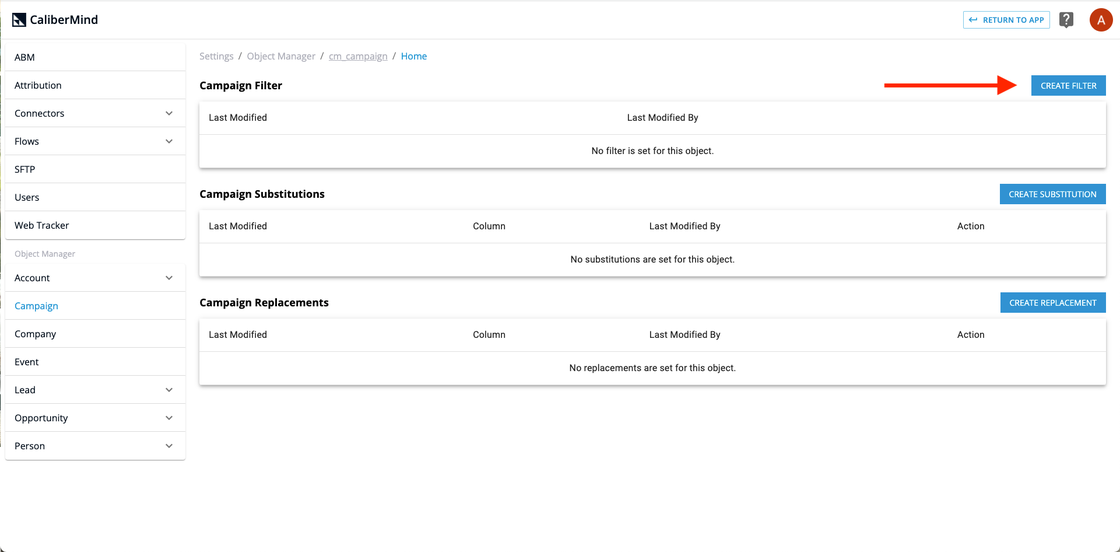Viewport: 1120px width, 552px height.
Task: Click the CaliberMind logo icon
Action: point(19,20)
